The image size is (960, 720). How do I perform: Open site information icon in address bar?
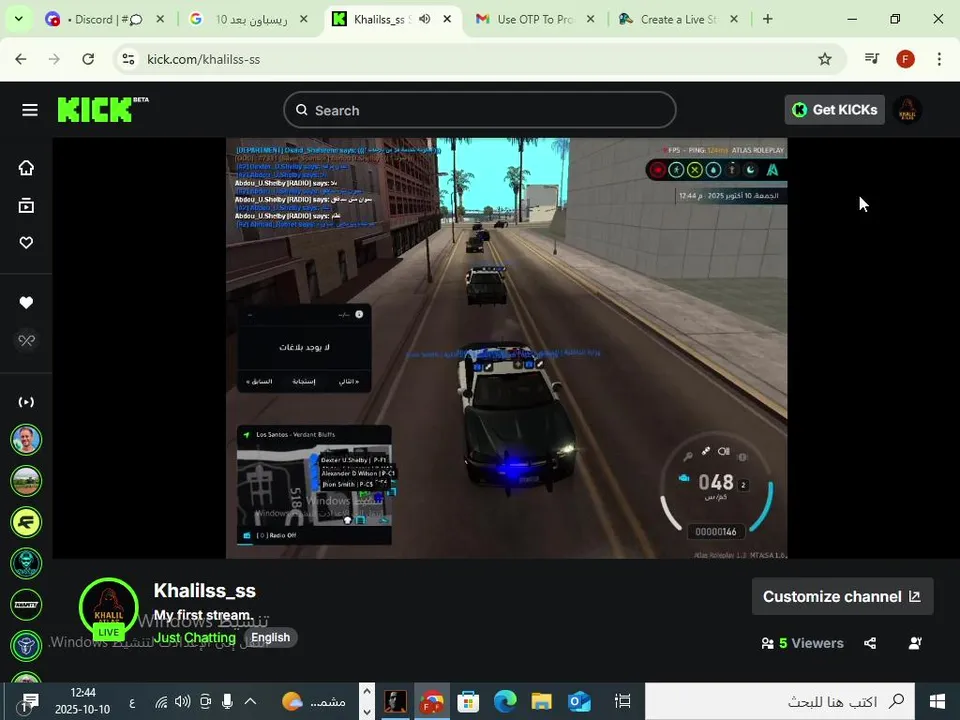pyautogui.click(x=129, y=59)
